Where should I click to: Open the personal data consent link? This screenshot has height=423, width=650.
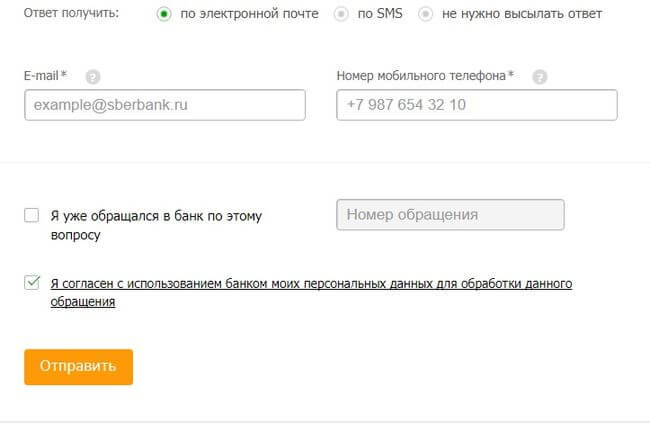coord(310,284)
